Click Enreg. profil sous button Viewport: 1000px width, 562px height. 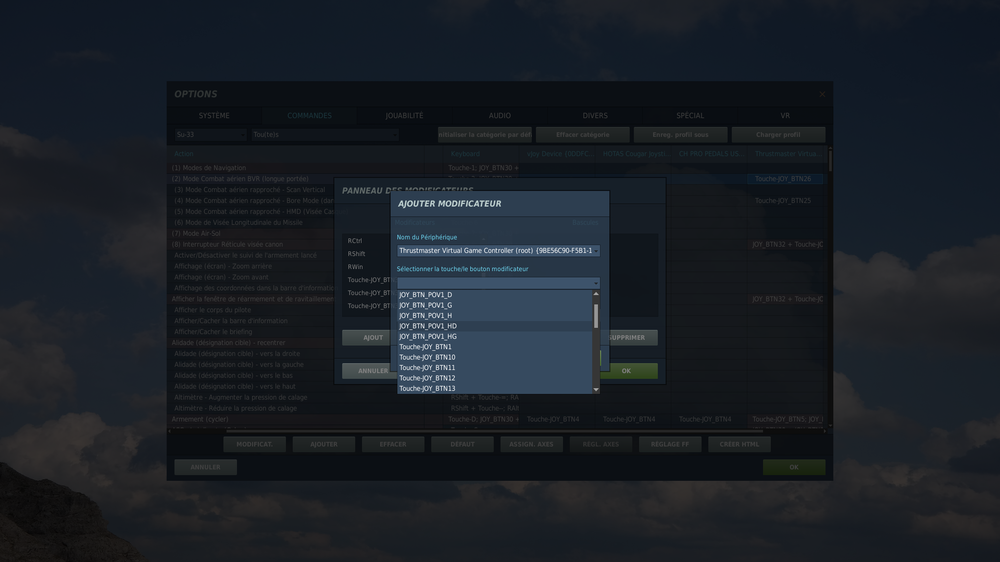(x=680, y=135)
